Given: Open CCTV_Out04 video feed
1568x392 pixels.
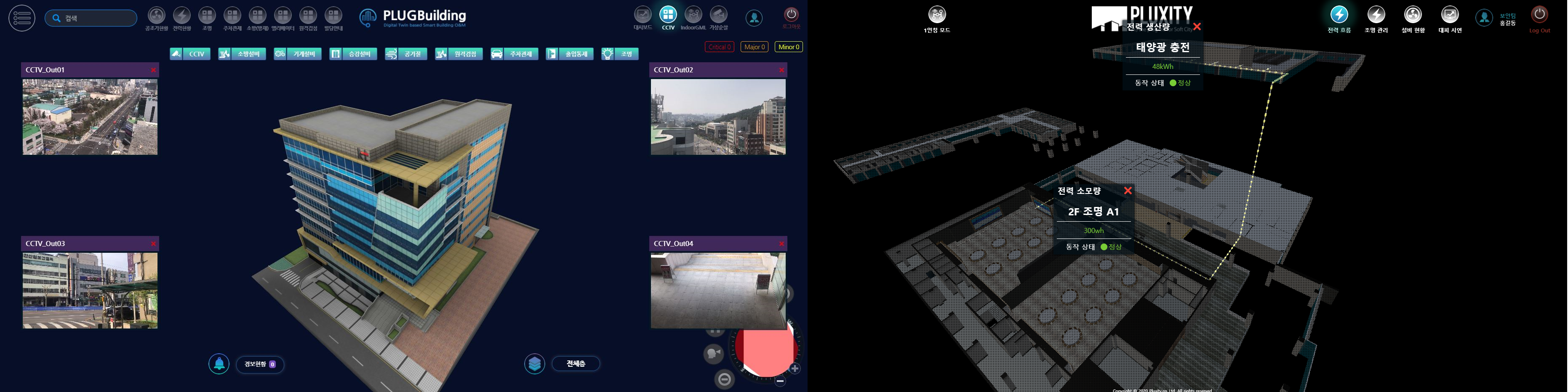Looking at the screenshot, I should click(x=718, y=291).
